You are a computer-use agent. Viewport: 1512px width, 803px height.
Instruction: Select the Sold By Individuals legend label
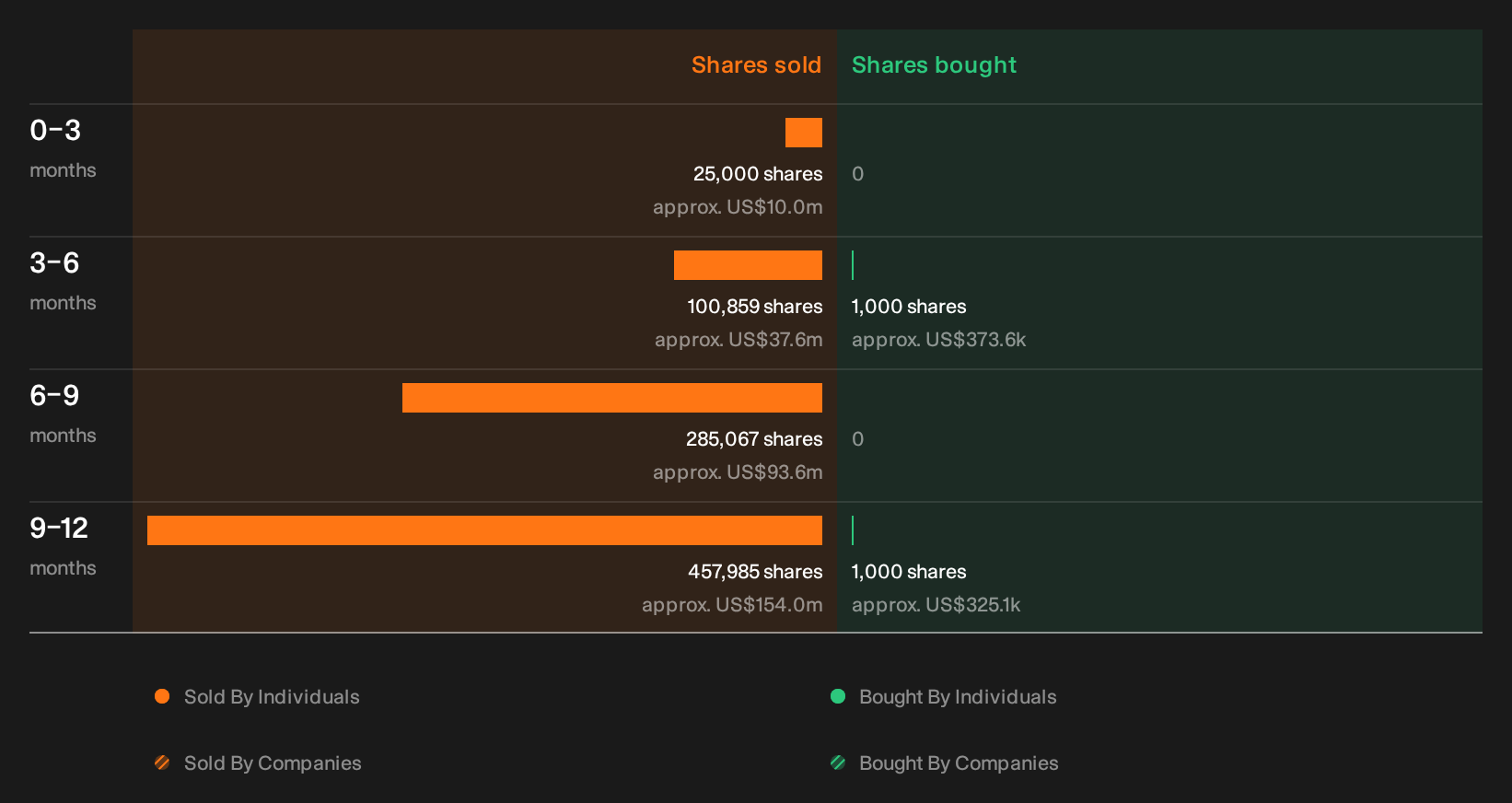click(x=272, y=697)
